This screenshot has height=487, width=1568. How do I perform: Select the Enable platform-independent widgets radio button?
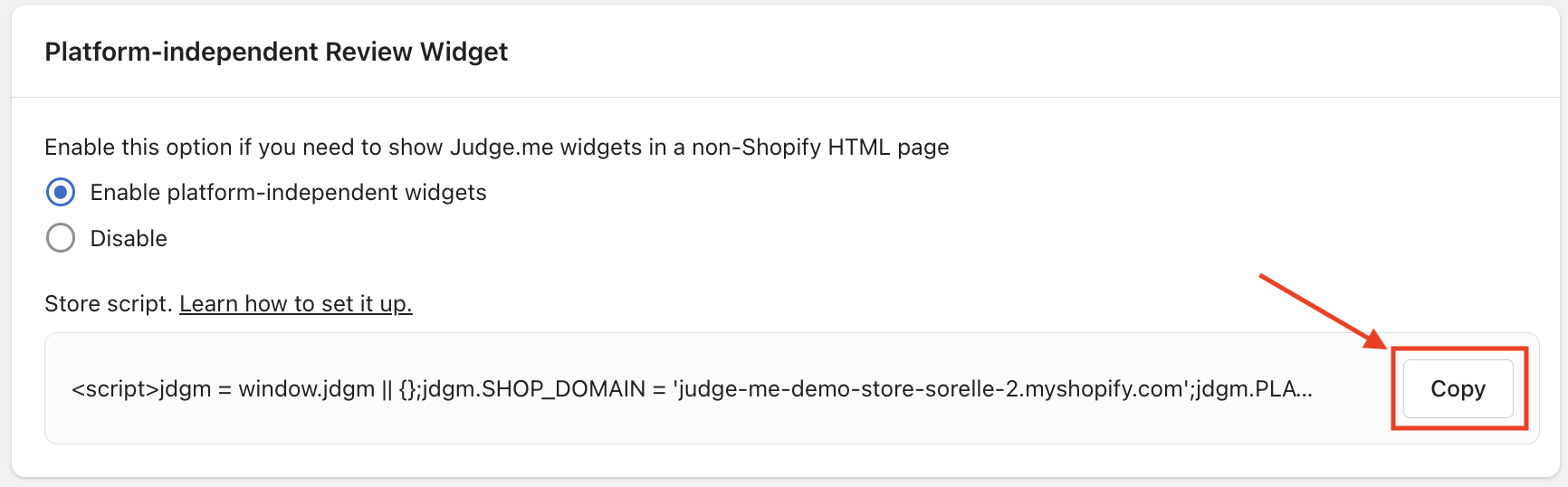[61, 192]
